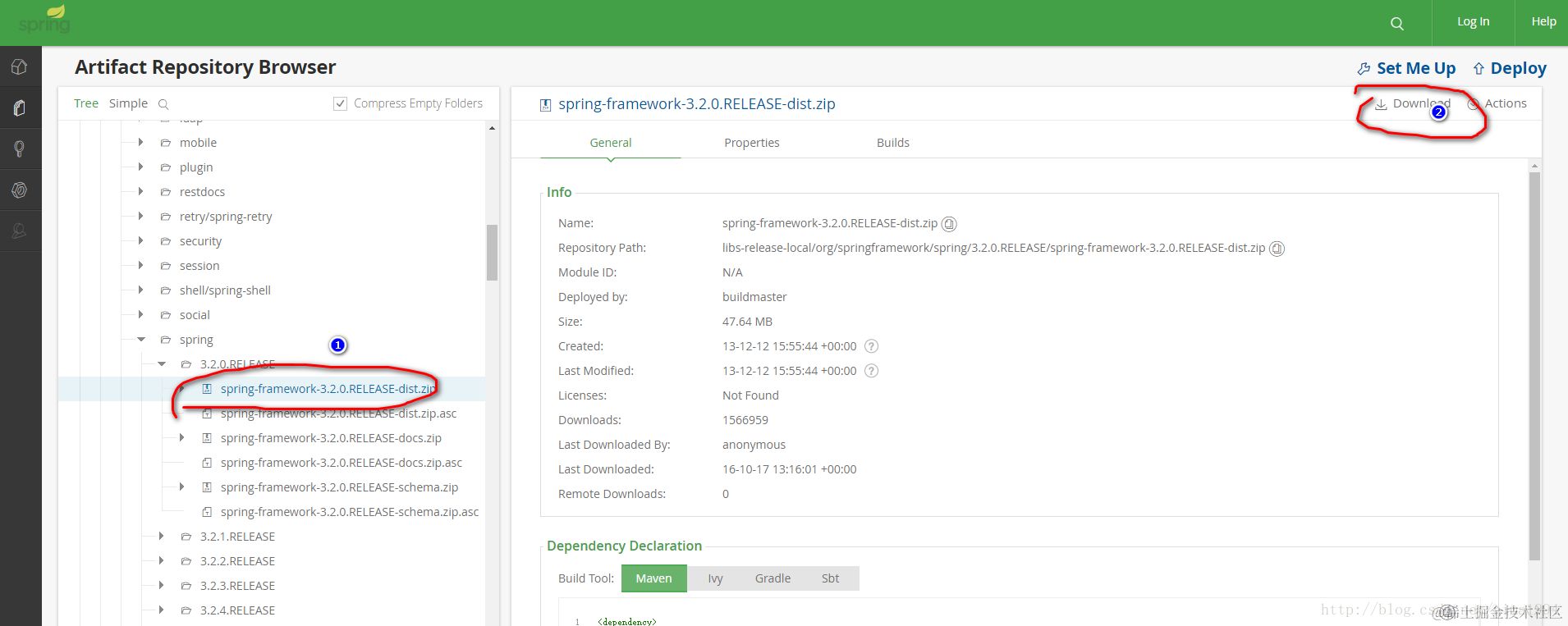Open the Help menu
The height and width of the screenshot is (626, 1568).
point(1543,22)
